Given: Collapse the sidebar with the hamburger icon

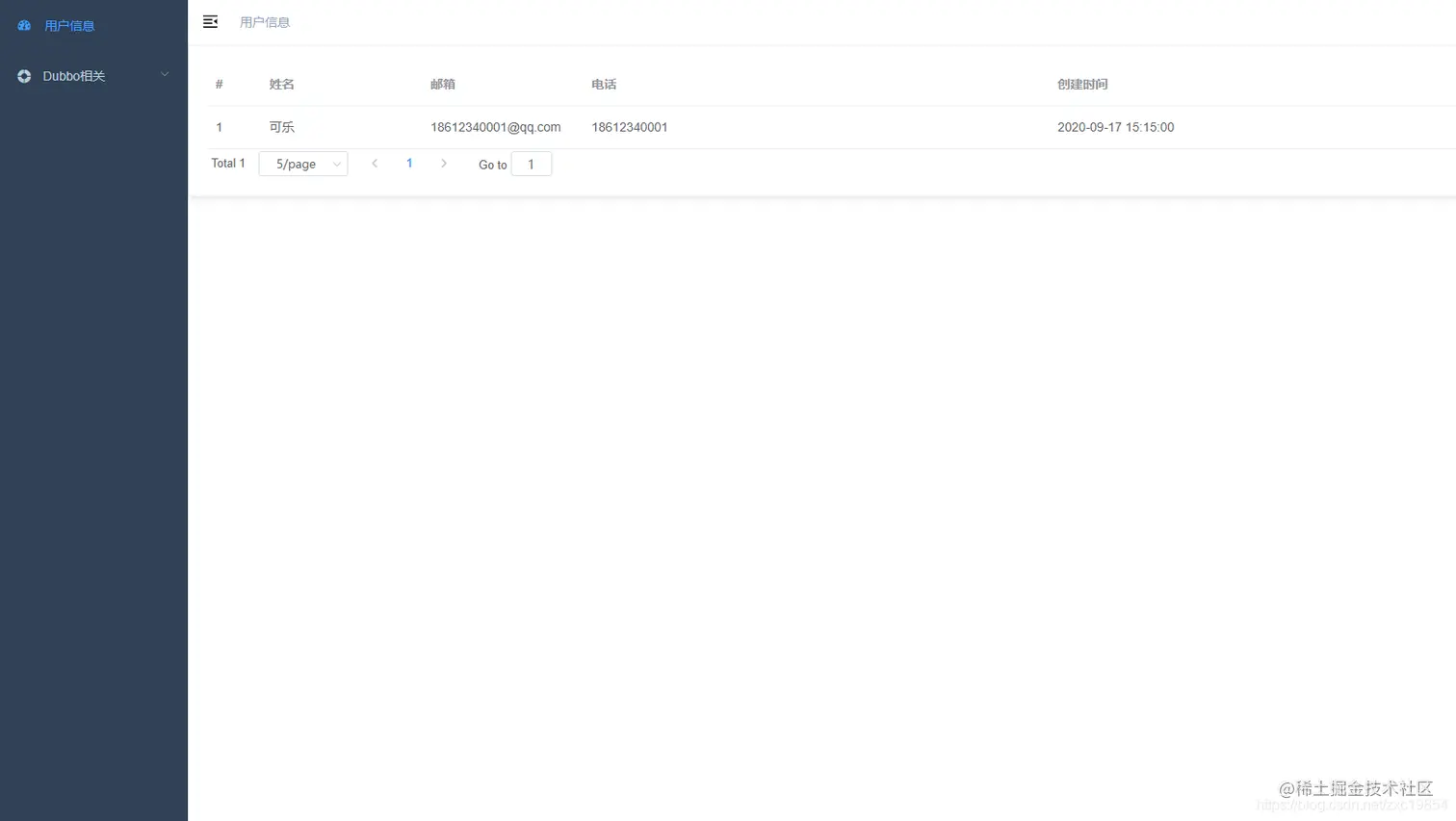Looking at the screenshot, I should [x=210, y=22].
